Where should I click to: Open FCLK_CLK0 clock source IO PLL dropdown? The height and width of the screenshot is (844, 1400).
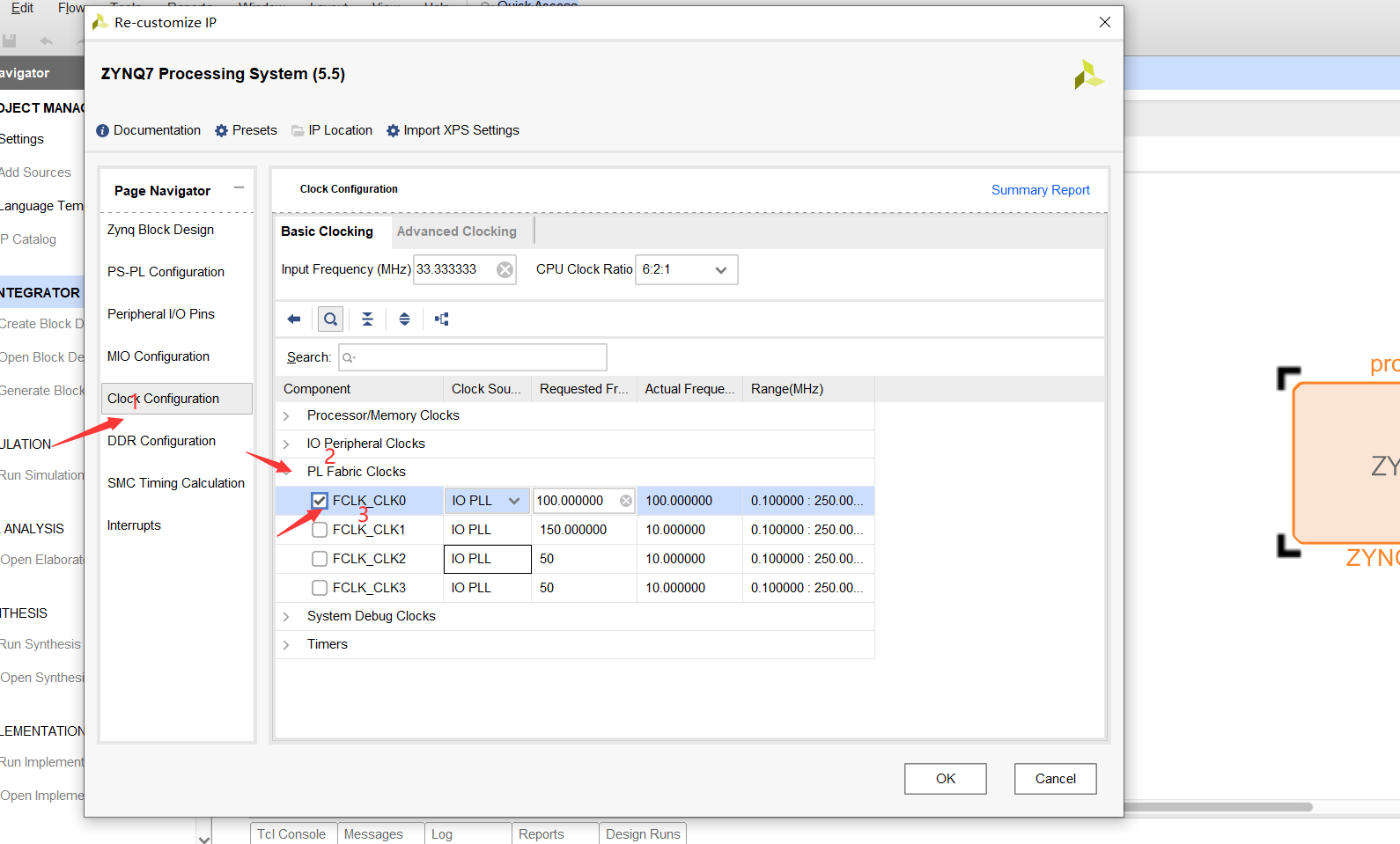pyautogui.click(x=487, y=501)
